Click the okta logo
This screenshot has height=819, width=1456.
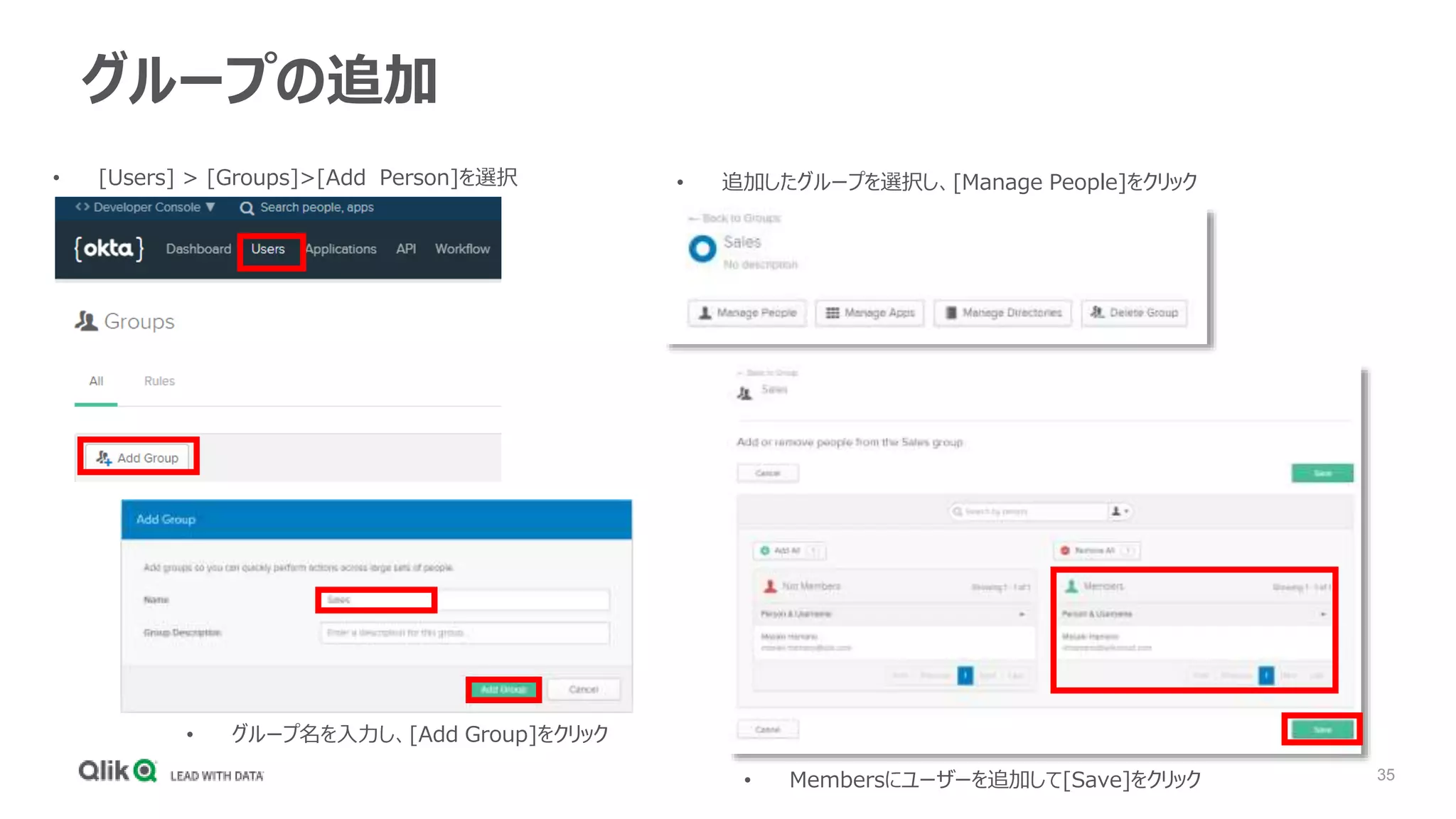coord(109,248)
